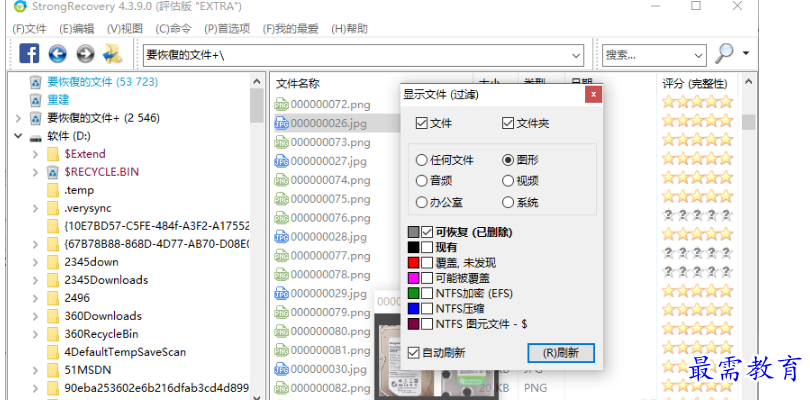Expand the 要恢复的文件+ (2 546) node
Screen dimensions: 810x400
(x=18, y=118)
